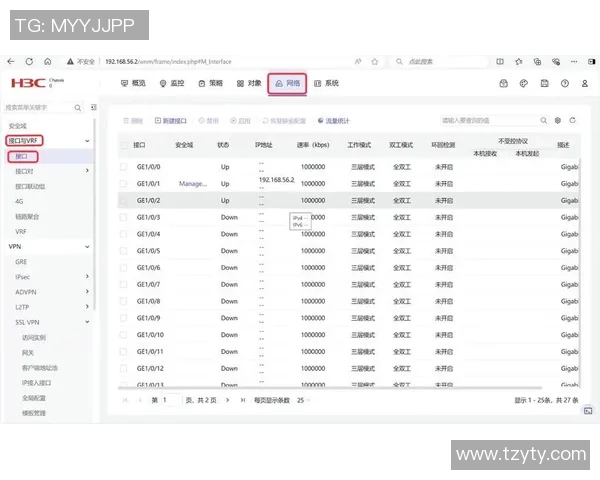The height and width of the screenshot is (480, 600).
Task: Click the 192.168.56.2 IP address cell
Action: point(277,180)
